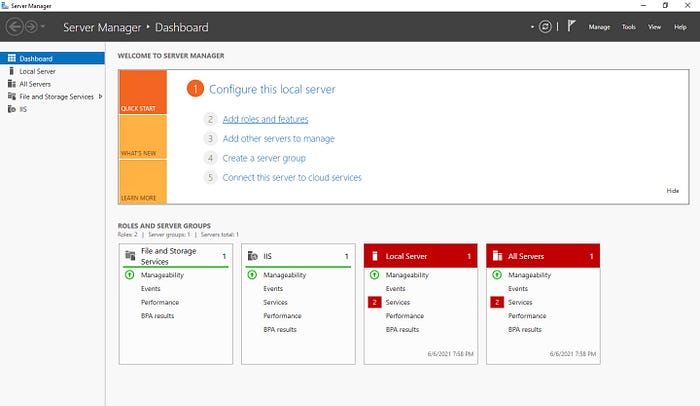The image size is (700, 406).
Task: Click the back navigation arrow
Action: click(x=14, y=27)
